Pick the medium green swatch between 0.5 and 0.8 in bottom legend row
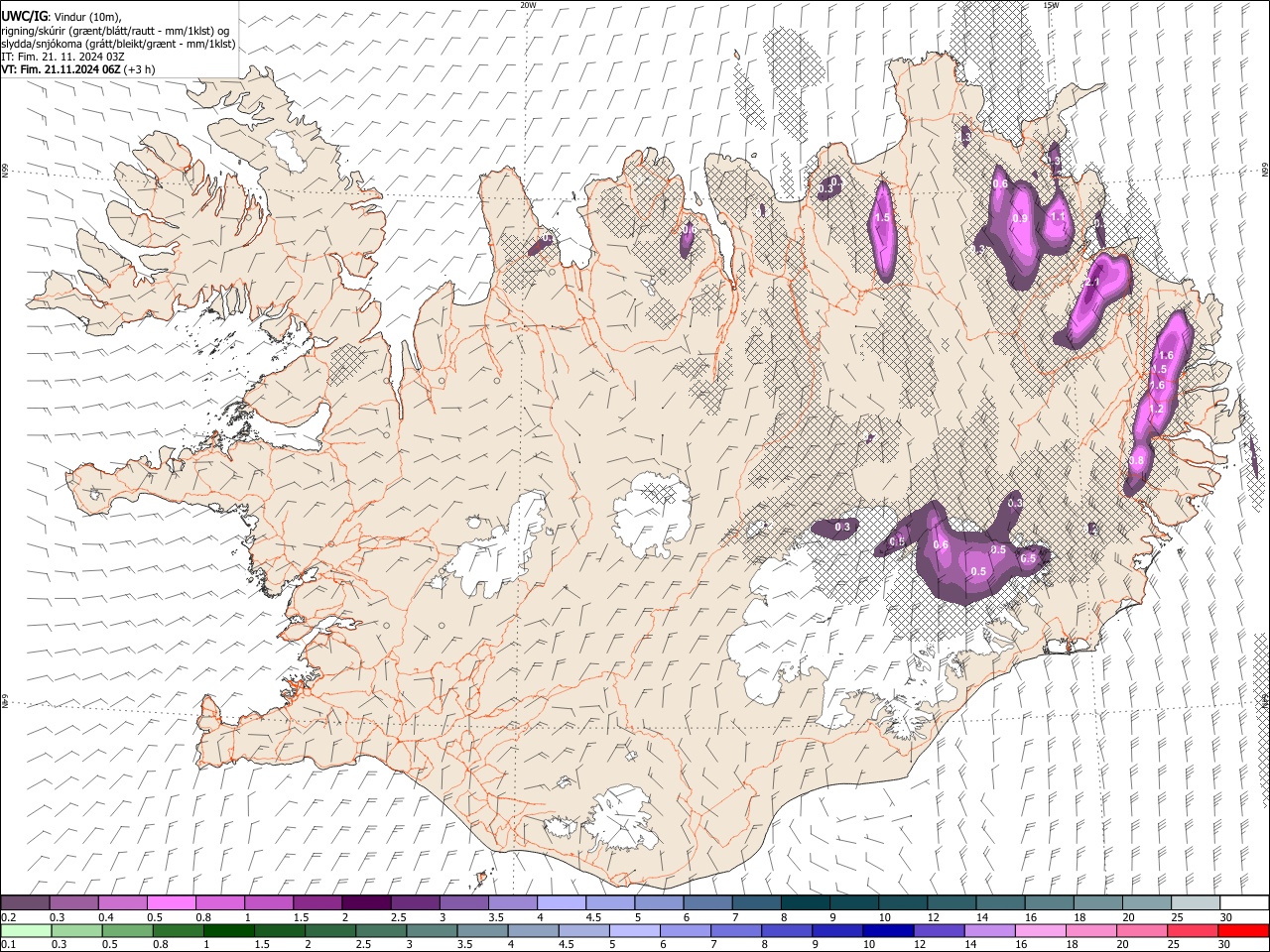The height and width of the screenshot is (952, 1270). (x=128, y=930)
